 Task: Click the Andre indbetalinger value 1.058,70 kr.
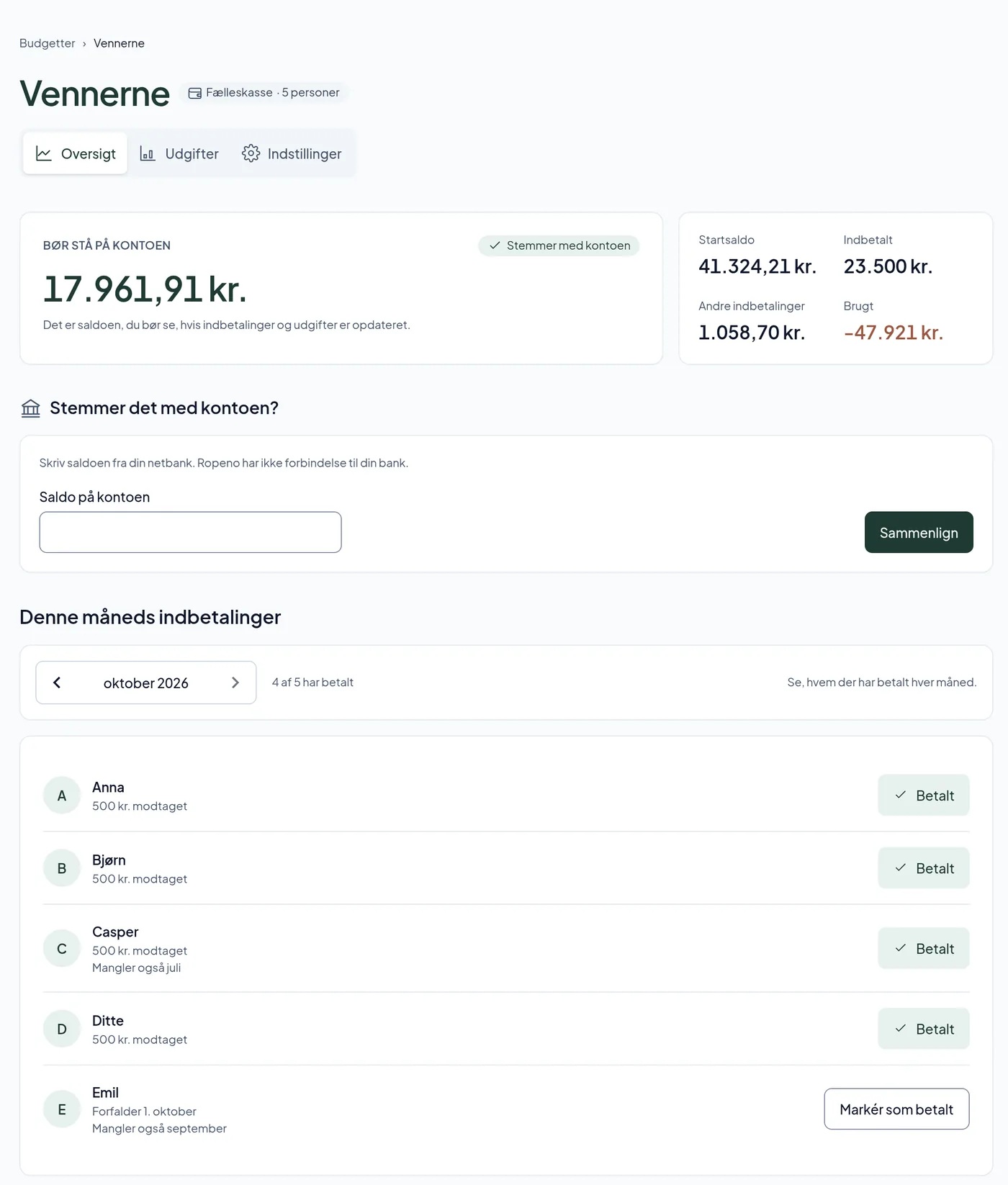[x=752, y=333]
